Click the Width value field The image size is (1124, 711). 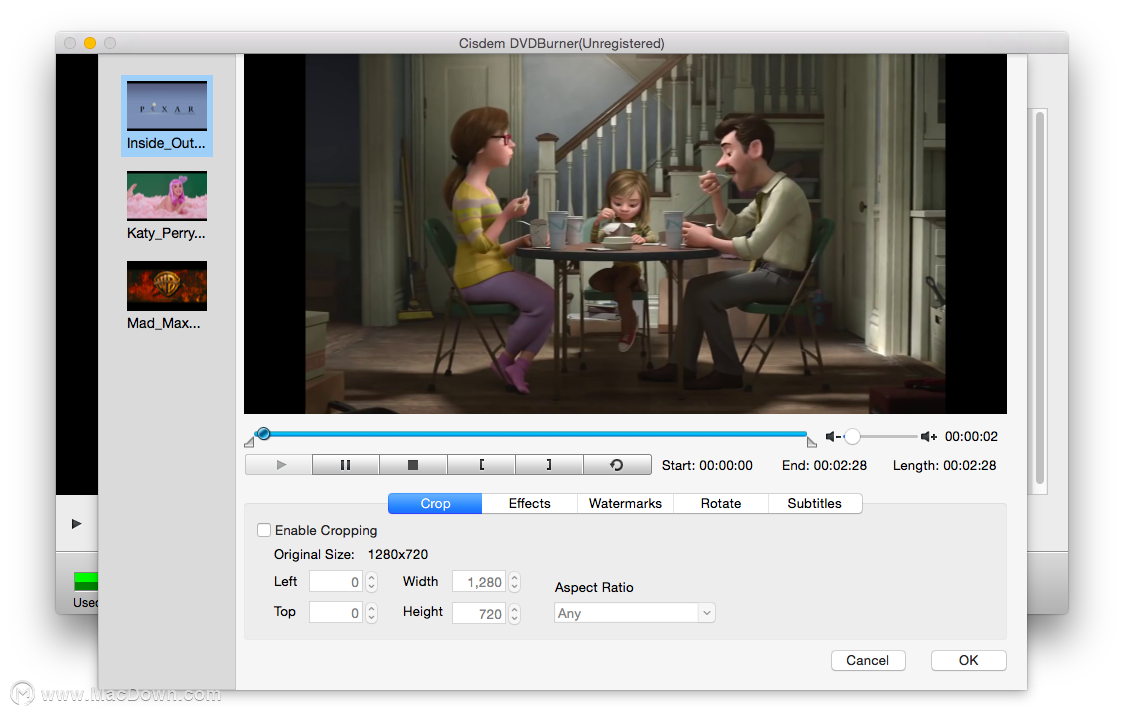479,582
